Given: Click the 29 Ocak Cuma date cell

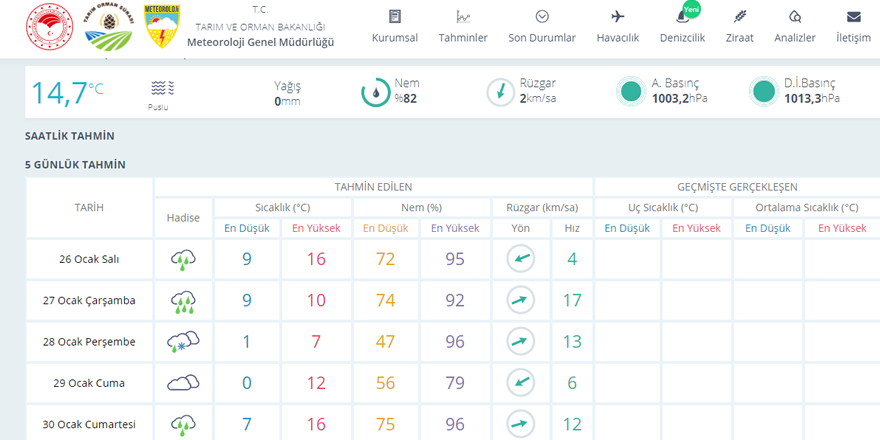Looking at the screenshot, I should tap(89, 383).
